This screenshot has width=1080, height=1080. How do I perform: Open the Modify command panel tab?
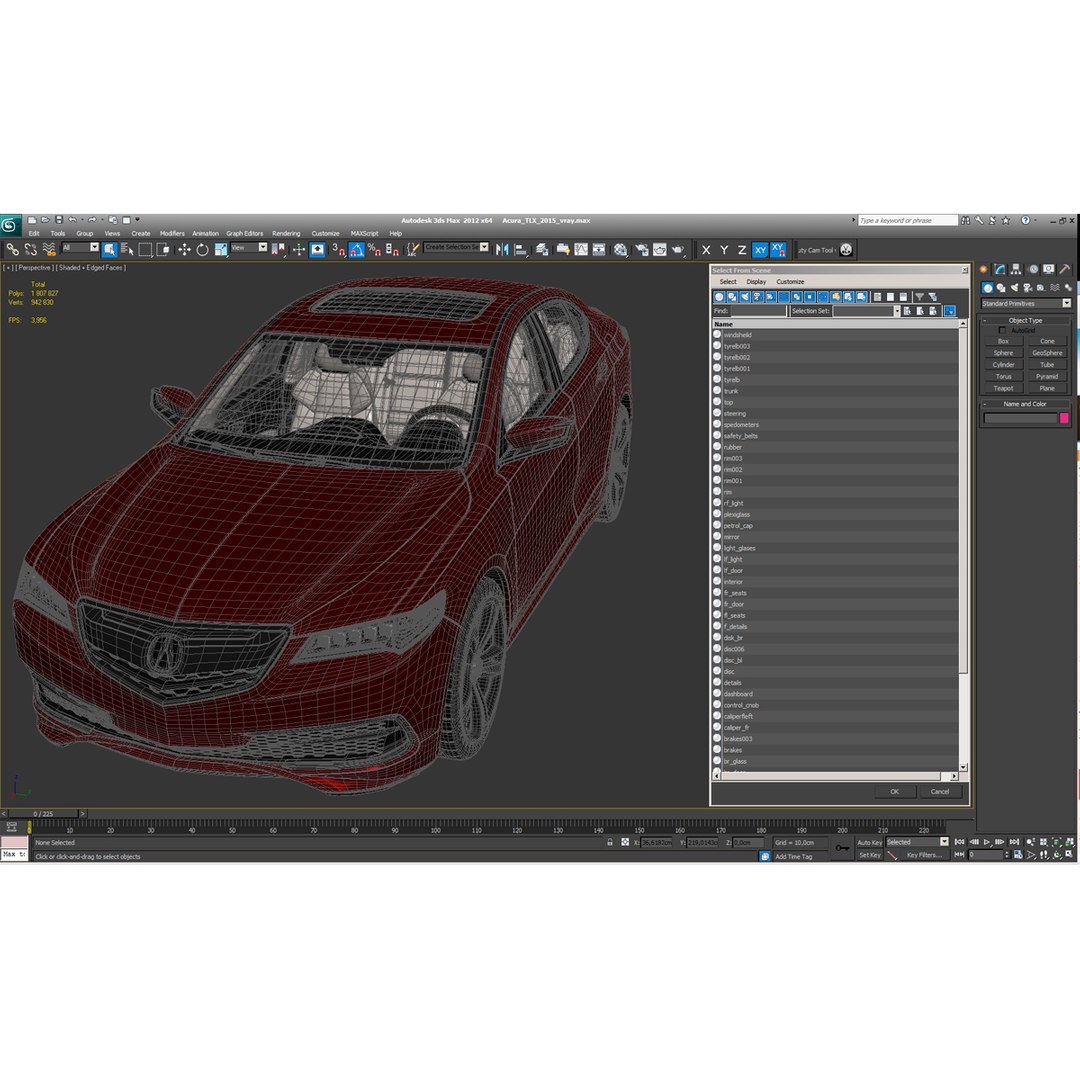click(999, 269)
